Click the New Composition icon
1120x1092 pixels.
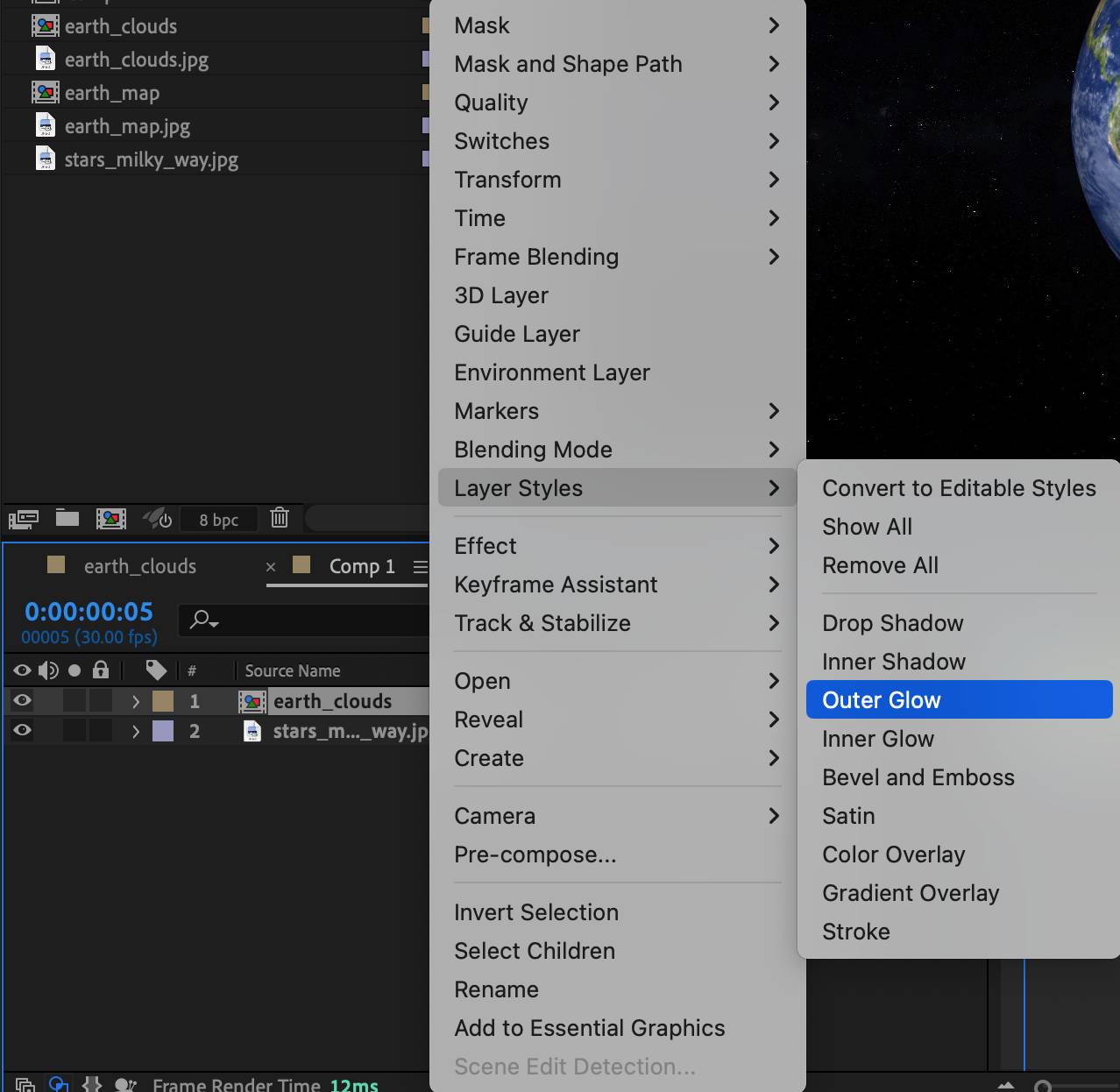110,519
